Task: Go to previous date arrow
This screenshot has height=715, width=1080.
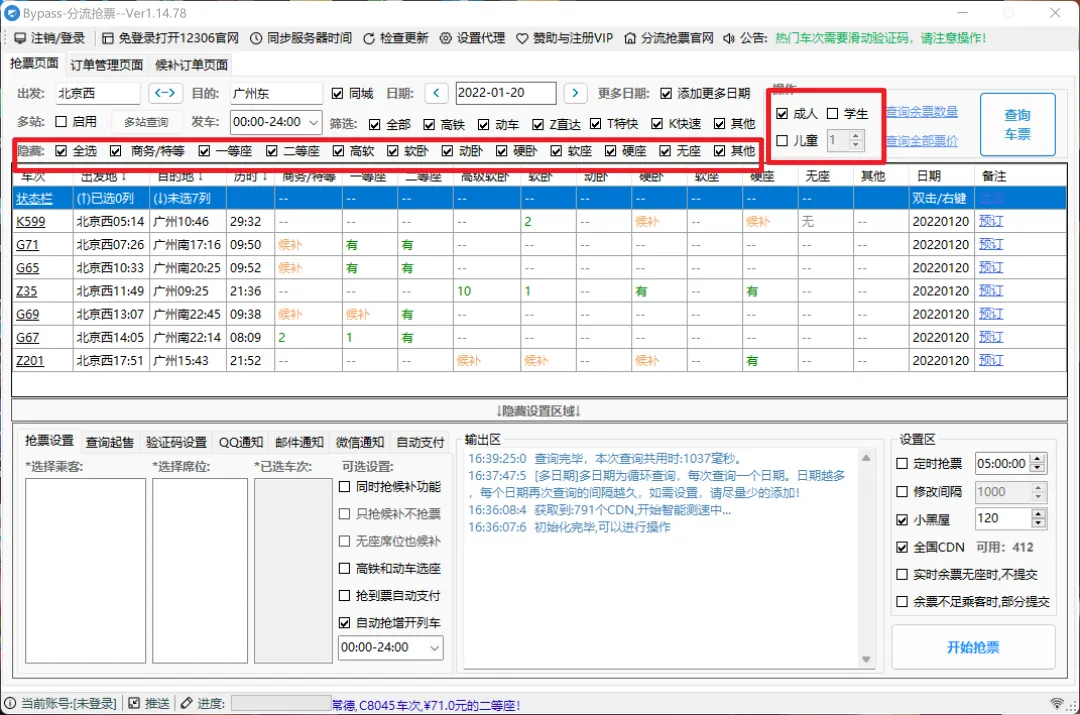Action: (436, 92)
